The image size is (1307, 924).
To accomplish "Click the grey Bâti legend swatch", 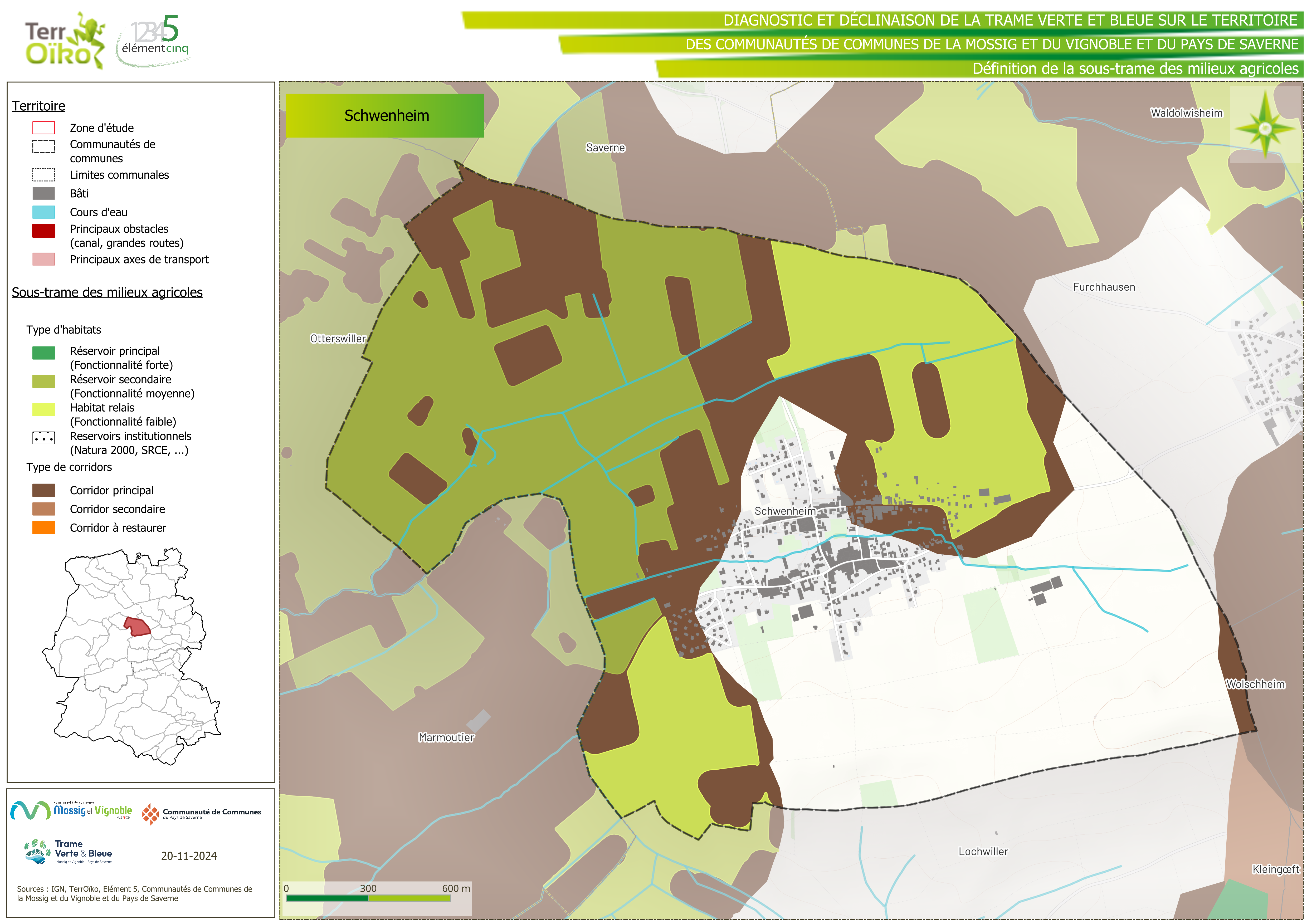I will point(44,194).
